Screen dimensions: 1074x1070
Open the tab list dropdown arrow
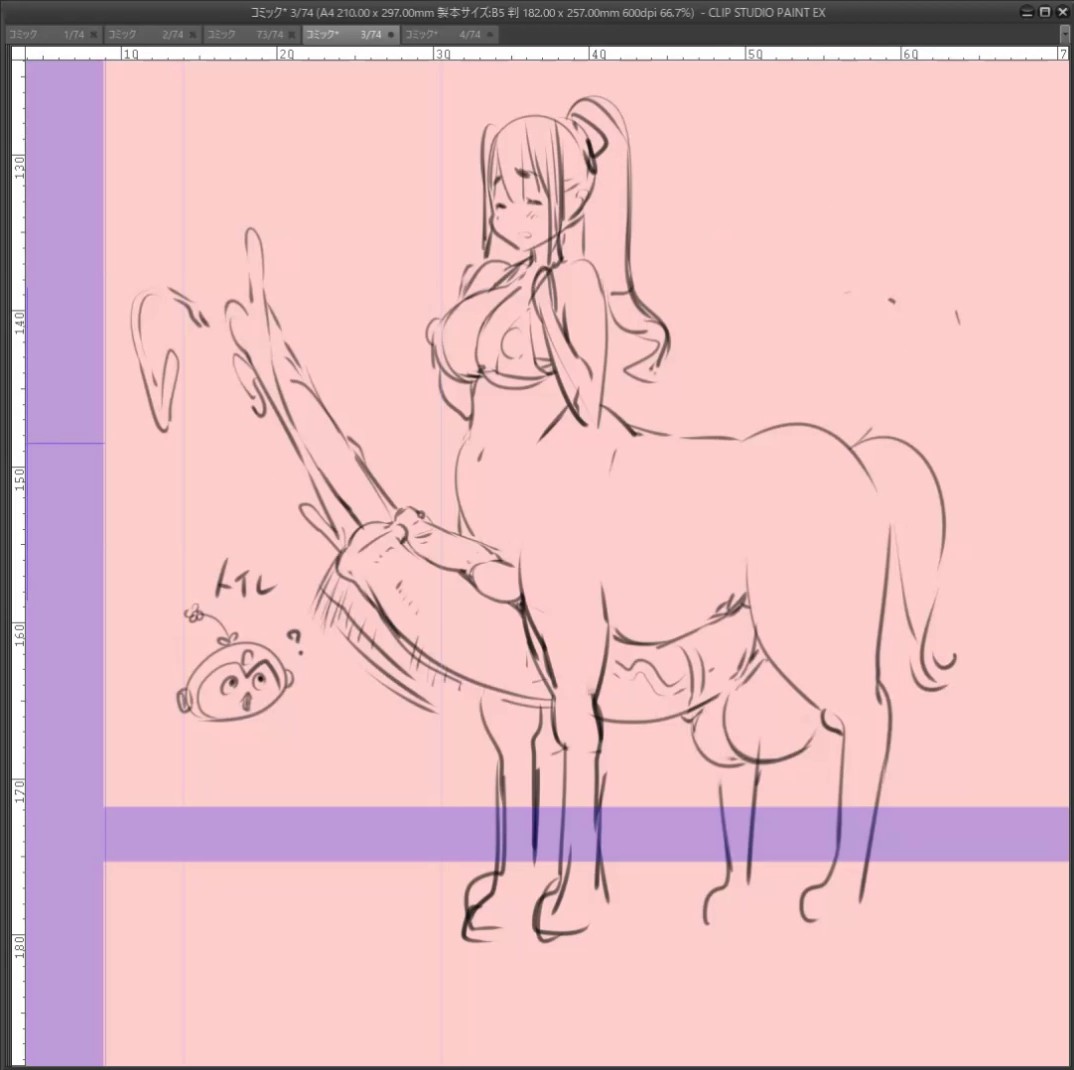coord(1064,34)
